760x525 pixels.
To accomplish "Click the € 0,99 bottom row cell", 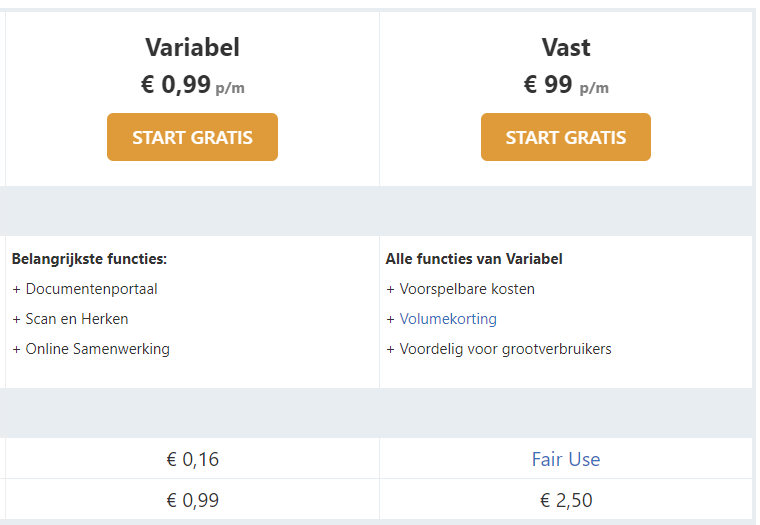I will click(192, 500).
